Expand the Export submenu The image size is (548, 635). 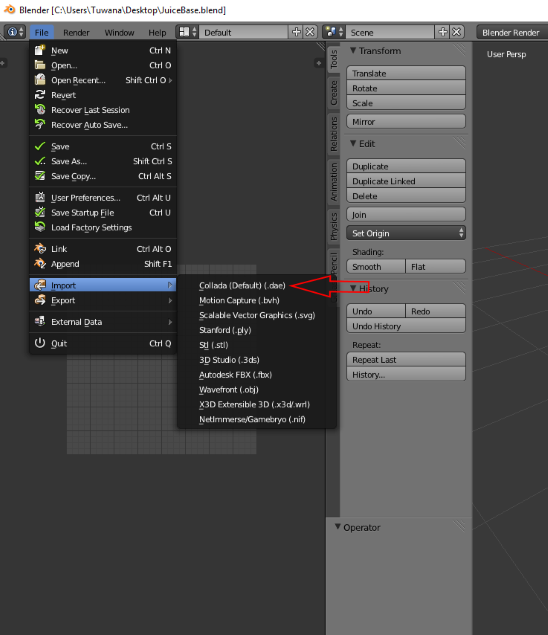[103, 300]
